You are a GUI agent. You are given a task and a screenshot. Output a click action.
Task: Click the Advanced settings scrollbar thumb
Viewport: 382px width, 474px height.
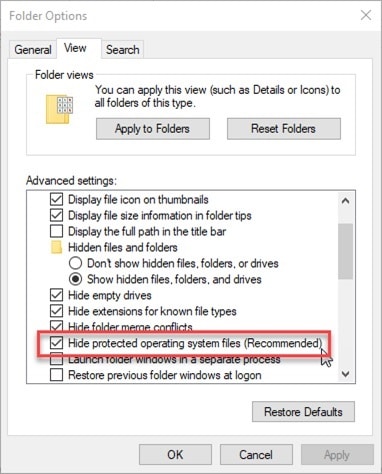(x=345, y=251)
